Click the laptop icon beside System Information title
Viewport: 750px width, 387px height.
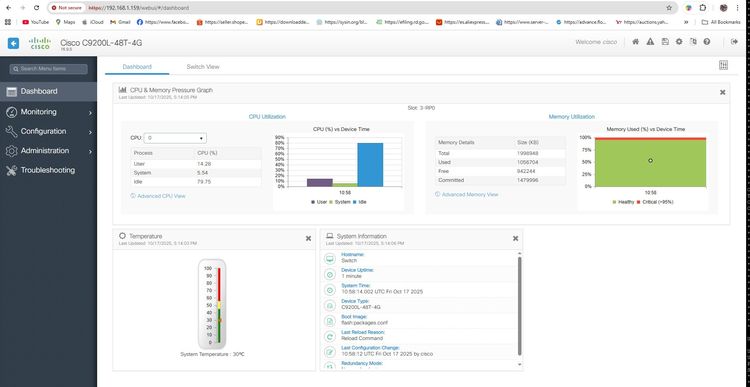[330, 236]
